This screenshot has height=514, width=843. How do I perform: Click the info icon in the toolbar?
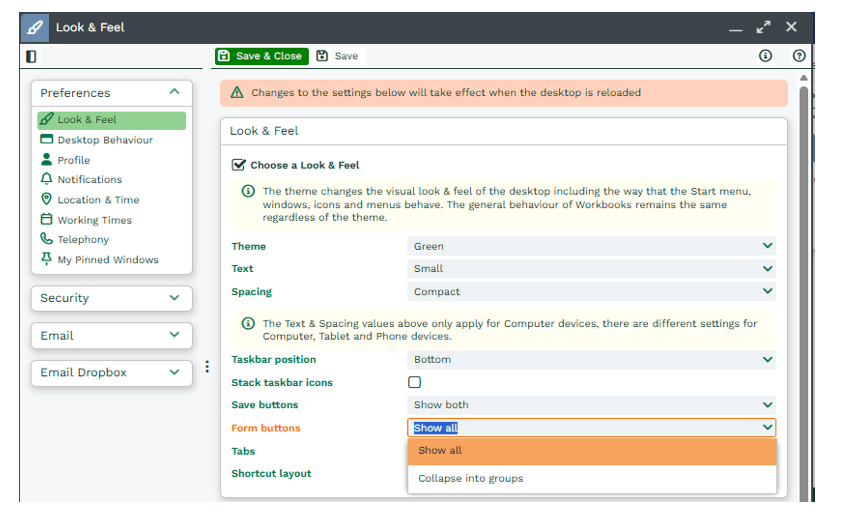click(x=766, y=56)
